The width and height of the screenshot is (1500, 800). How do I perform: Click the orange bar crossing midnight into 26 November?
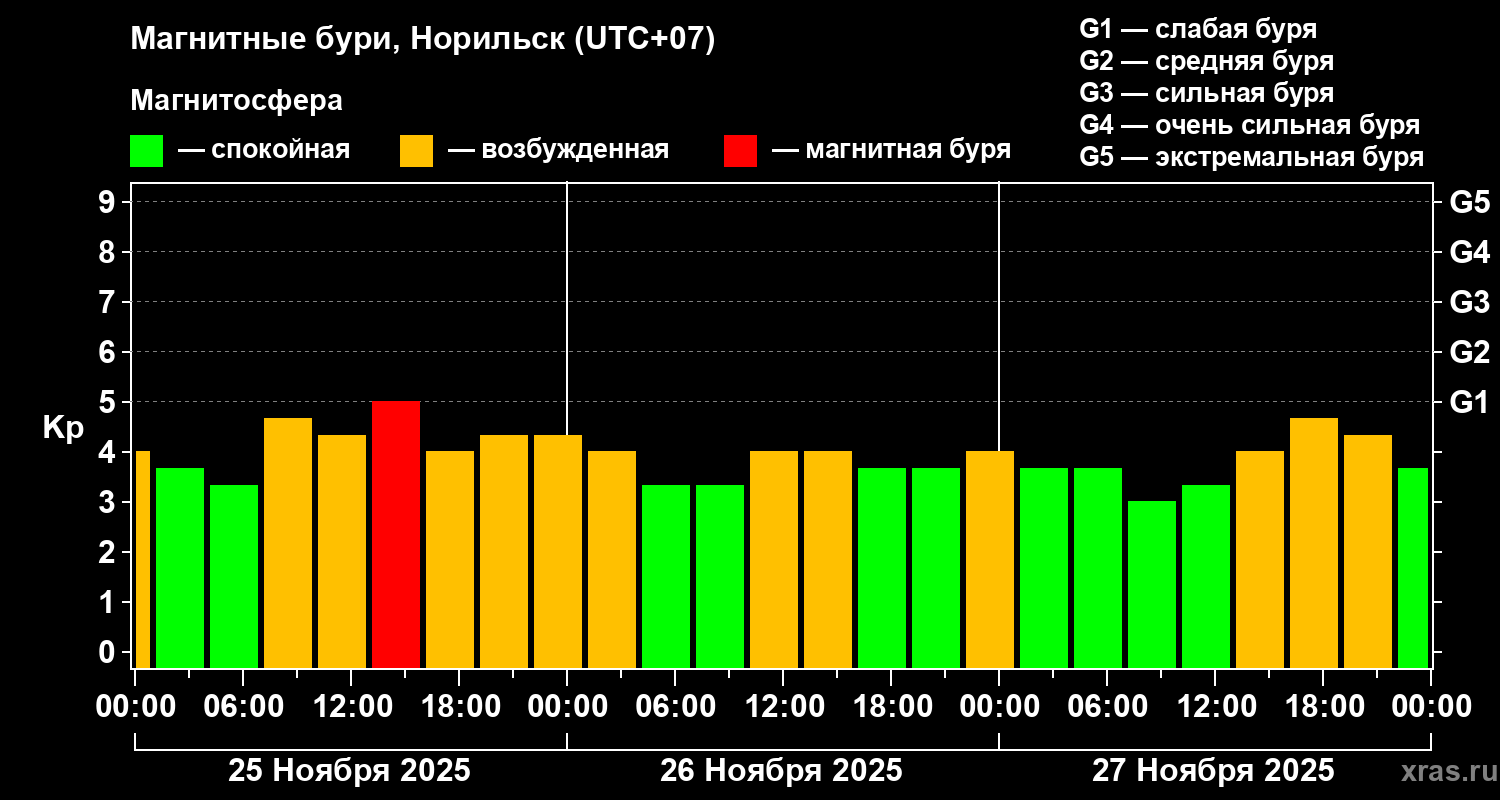[558, 551]
